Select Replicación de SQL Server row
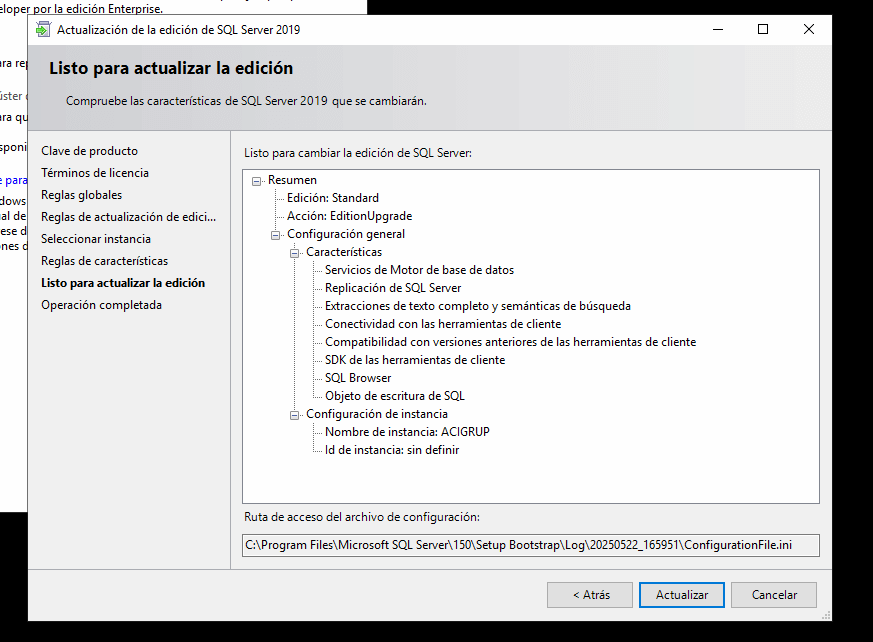 (x=393, y=288)
